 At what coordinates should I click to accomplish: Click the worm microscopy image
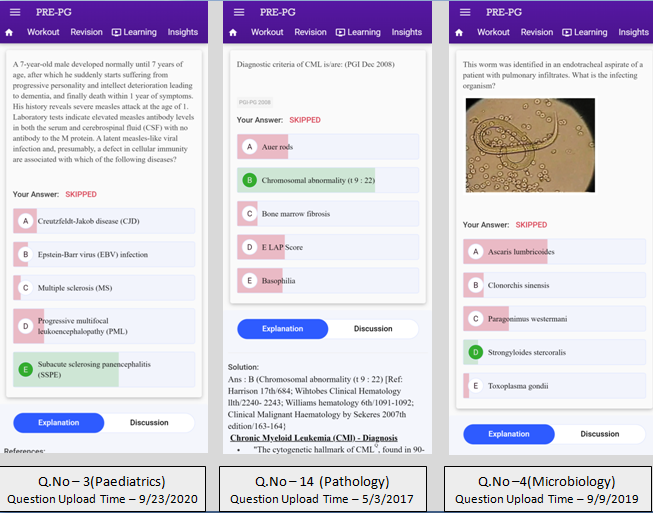(530, 145)
